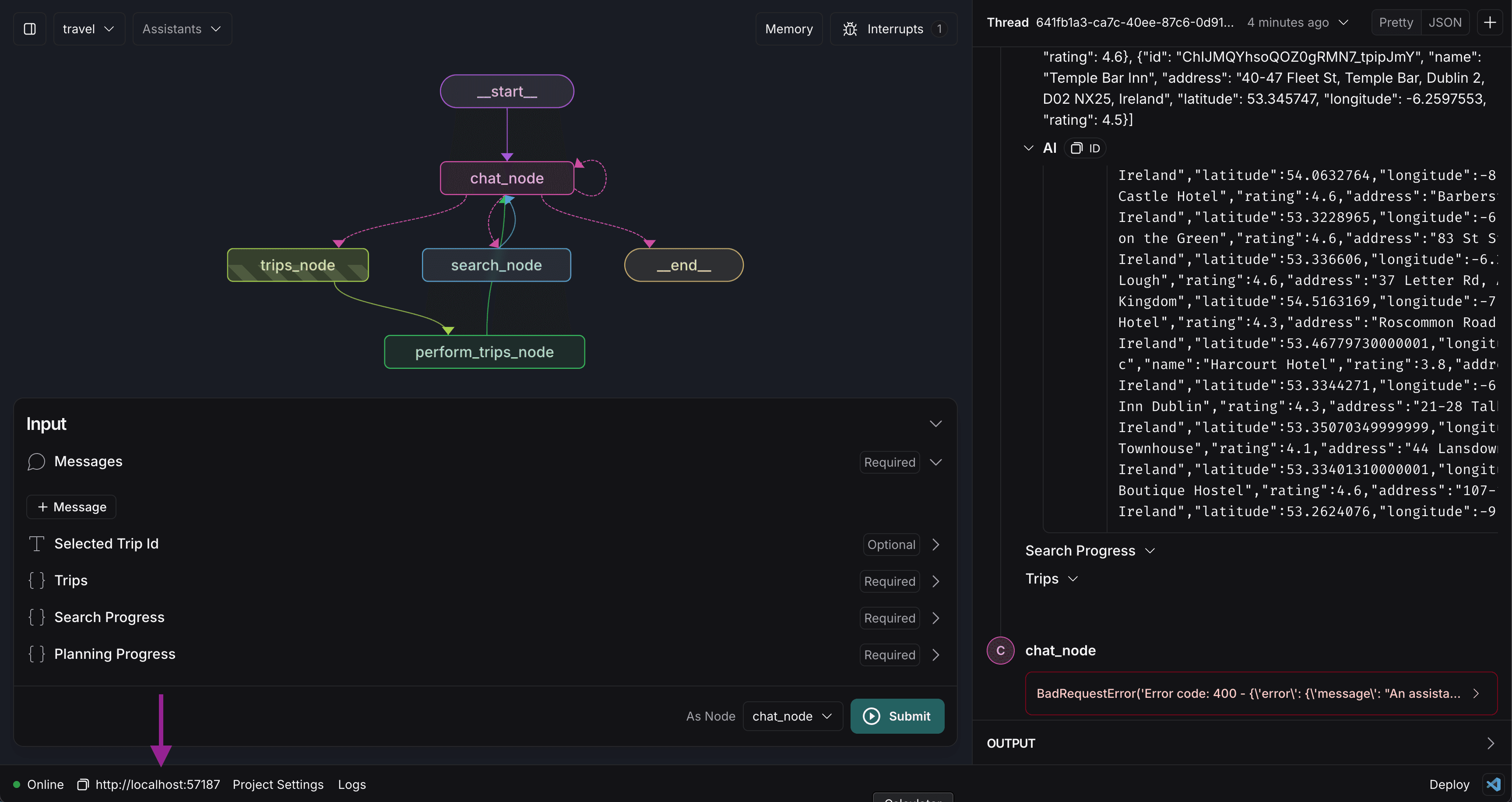The height and width of the screenshot is (802, 1512).
Task: Select the search_node in graph
Action: point(496,265)
